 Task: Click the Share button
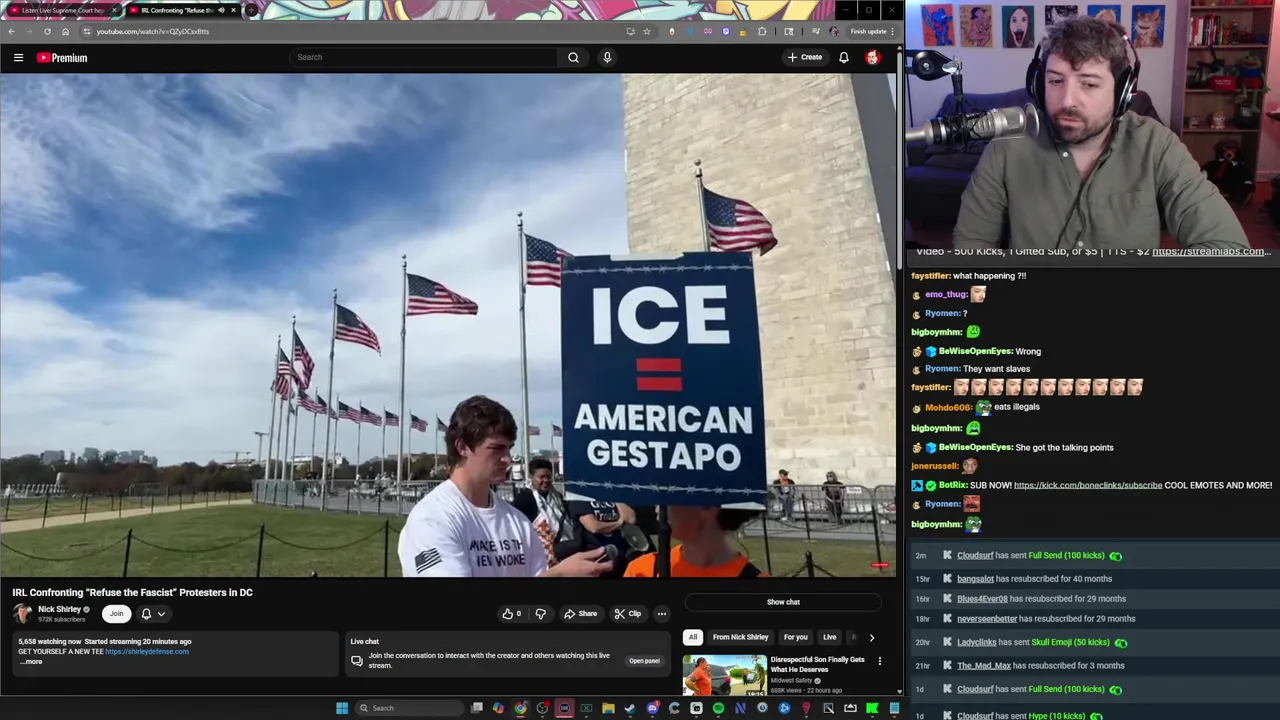pyautogui.click(x=580, y=614)
